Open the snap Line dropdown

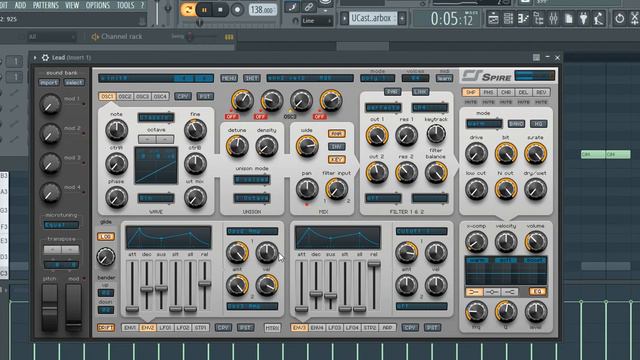[x=317, y=21]
